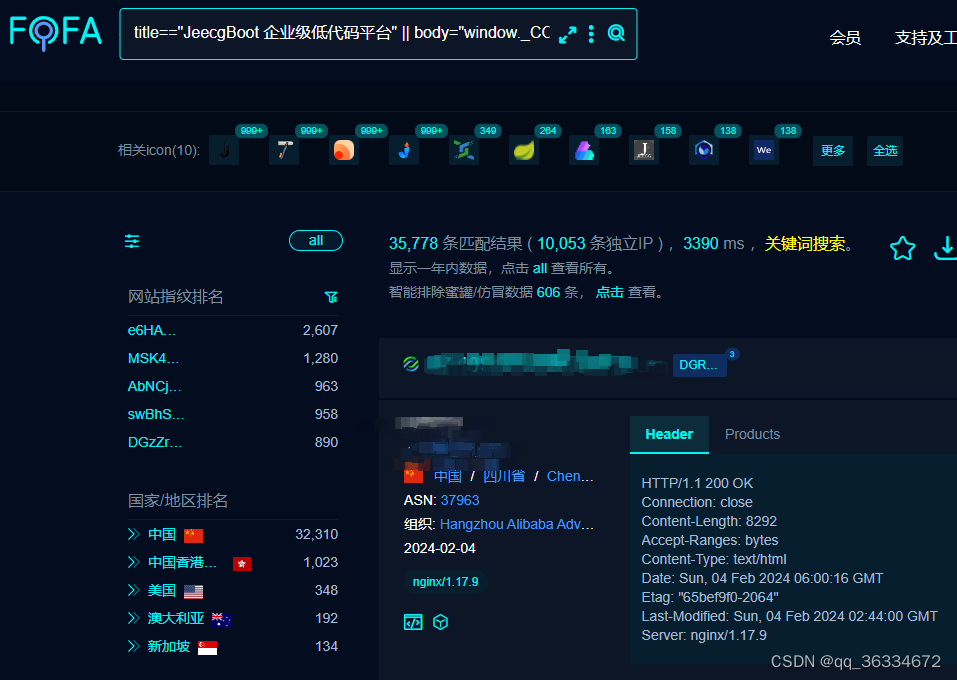Select fingerprint MSK4... in ranking
The height and width of the screenshot is (680, 957).
pos(153,358)
